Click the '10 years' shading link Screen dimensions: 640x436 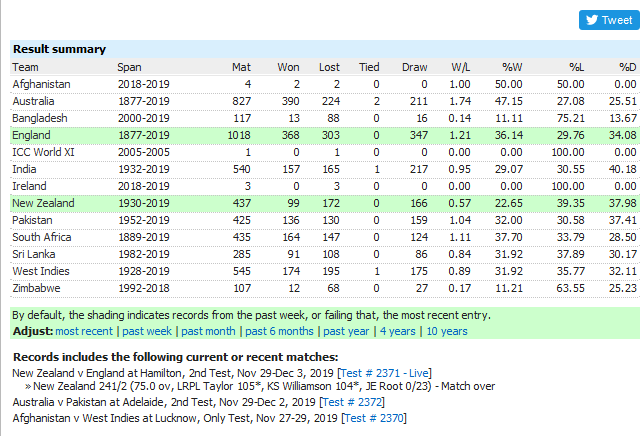[x=447, y=331]
